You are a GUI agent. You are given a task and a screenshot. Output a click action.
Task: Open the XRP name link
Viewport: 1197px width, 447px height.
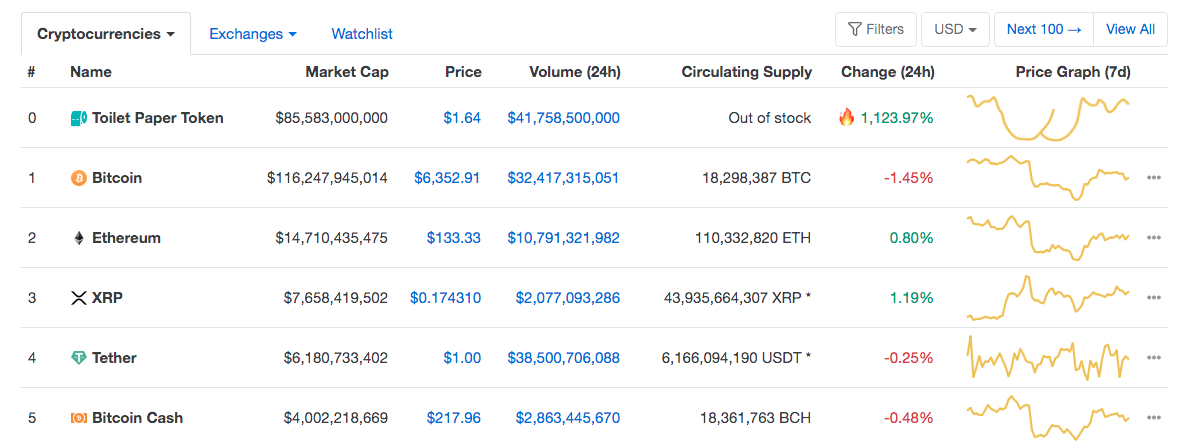pos(108,298)
